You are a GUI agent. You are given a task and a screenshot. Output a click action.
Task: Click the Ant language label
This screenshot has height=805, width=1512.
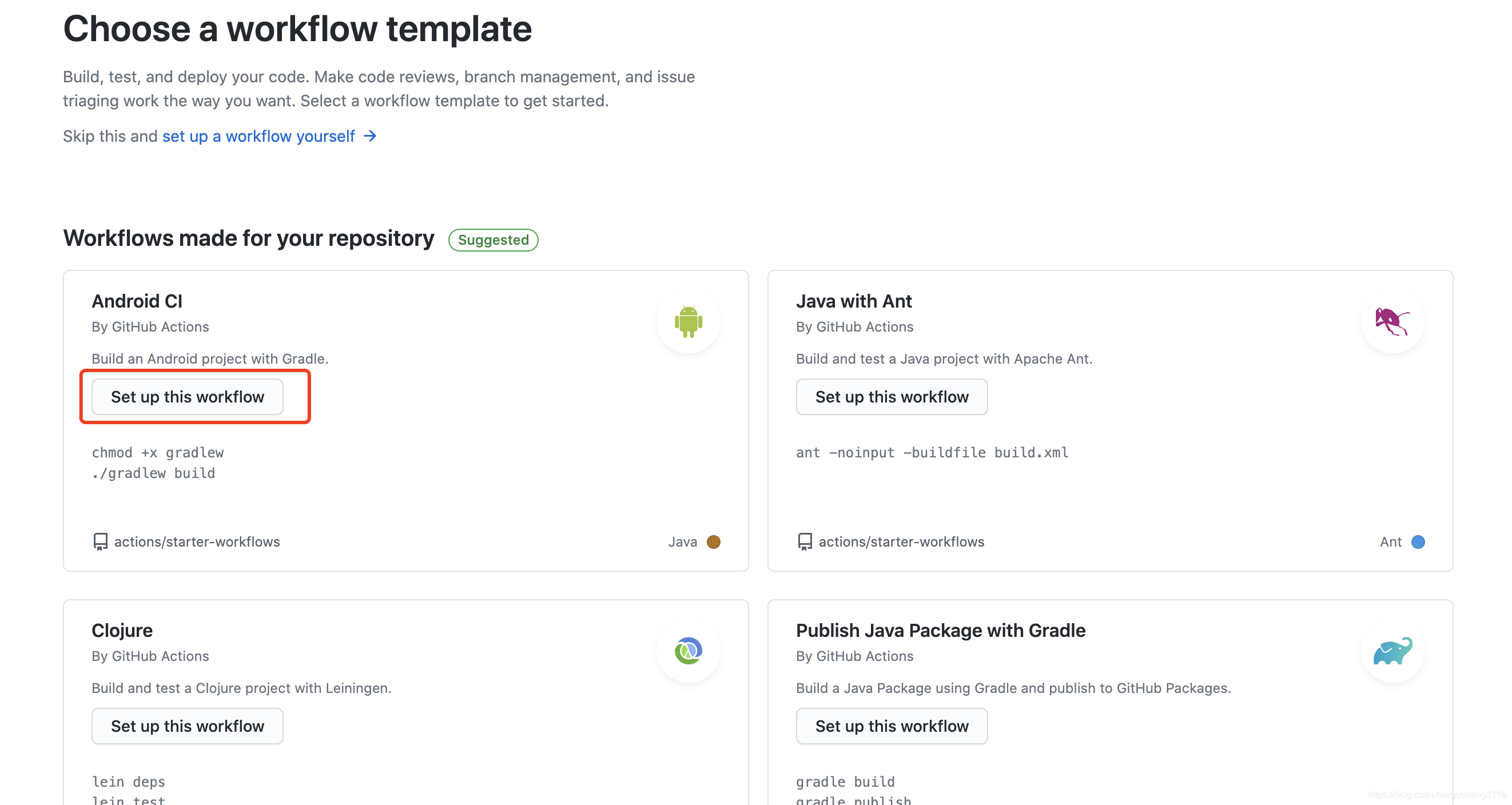(1390, 541)
